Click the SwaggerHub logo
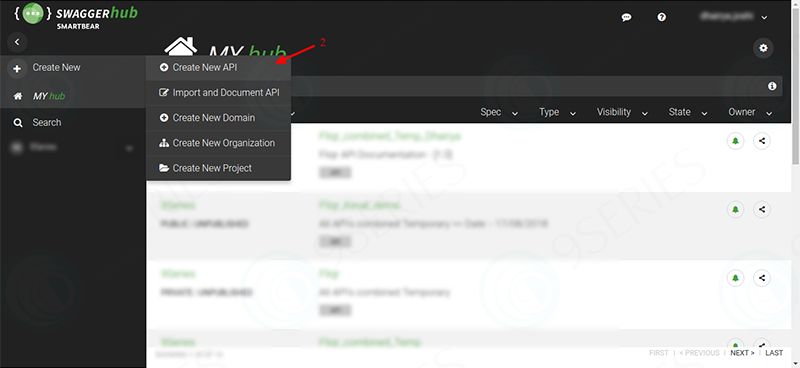The width and height of the screenshot is (800, 368). [x=76, y=15]
